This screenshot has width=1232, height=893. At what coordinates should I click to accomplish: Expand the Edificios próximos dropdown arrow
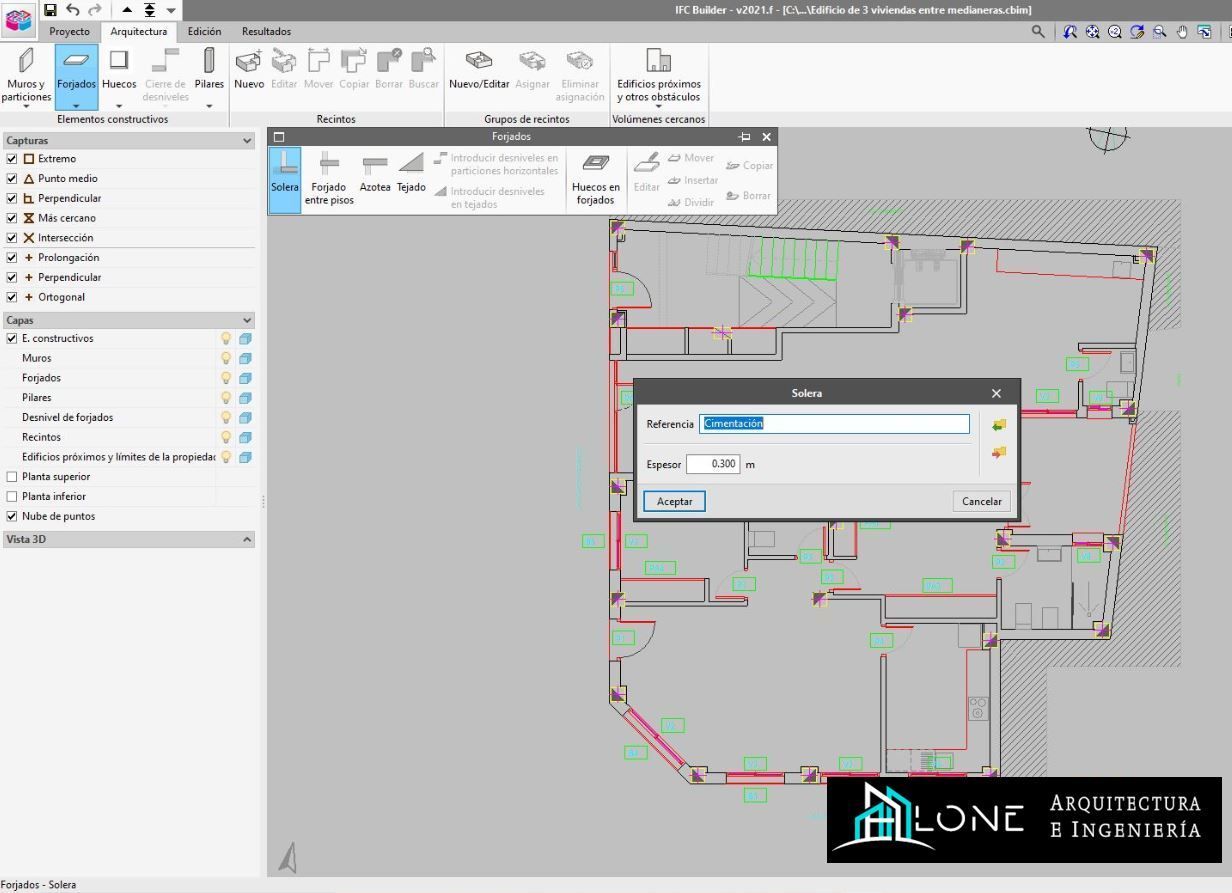[x=659, y=107]
